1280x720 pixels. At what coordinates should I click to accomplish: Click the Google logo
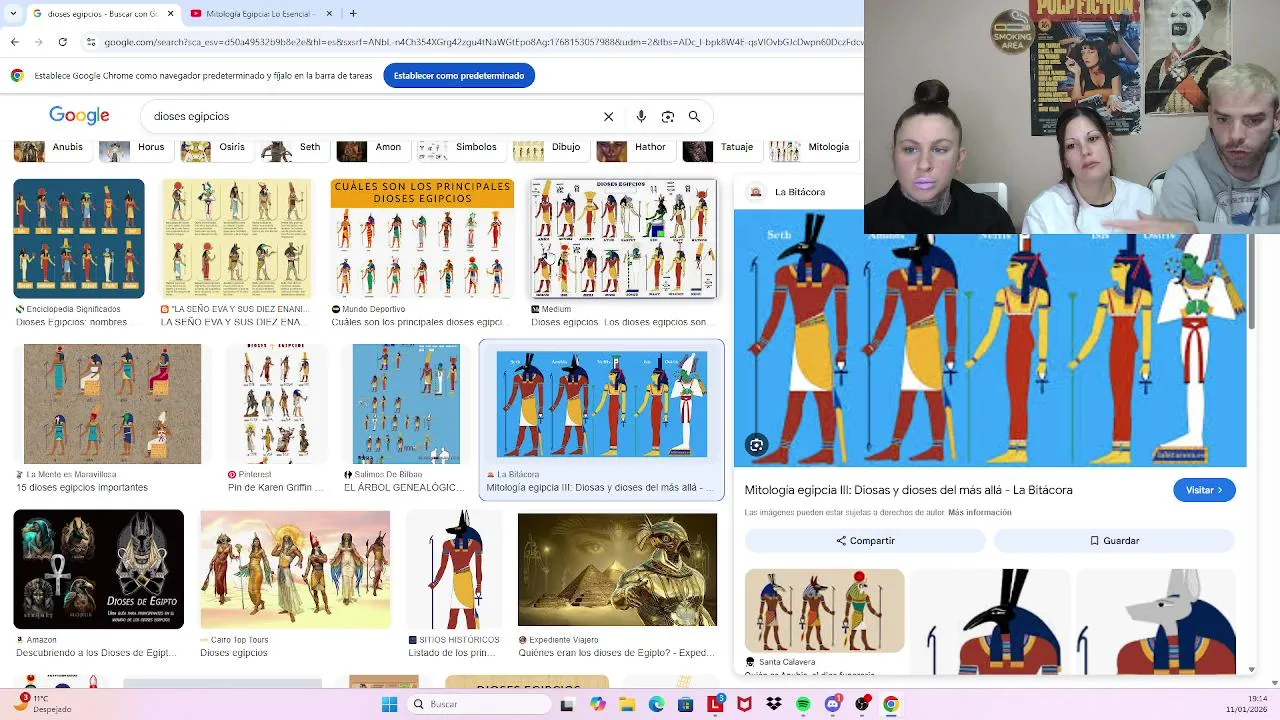[x=79, y=116]
